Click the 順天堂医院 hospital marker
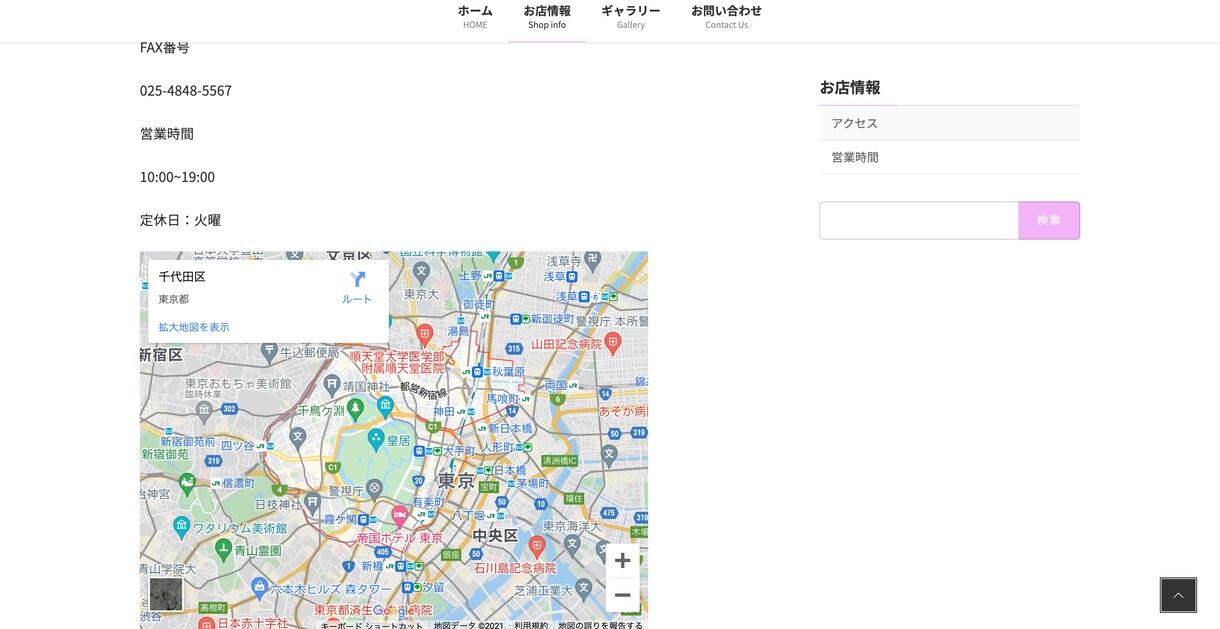Image resolution: width=1220 pixels, height=629 pixels. click(424, 333)
